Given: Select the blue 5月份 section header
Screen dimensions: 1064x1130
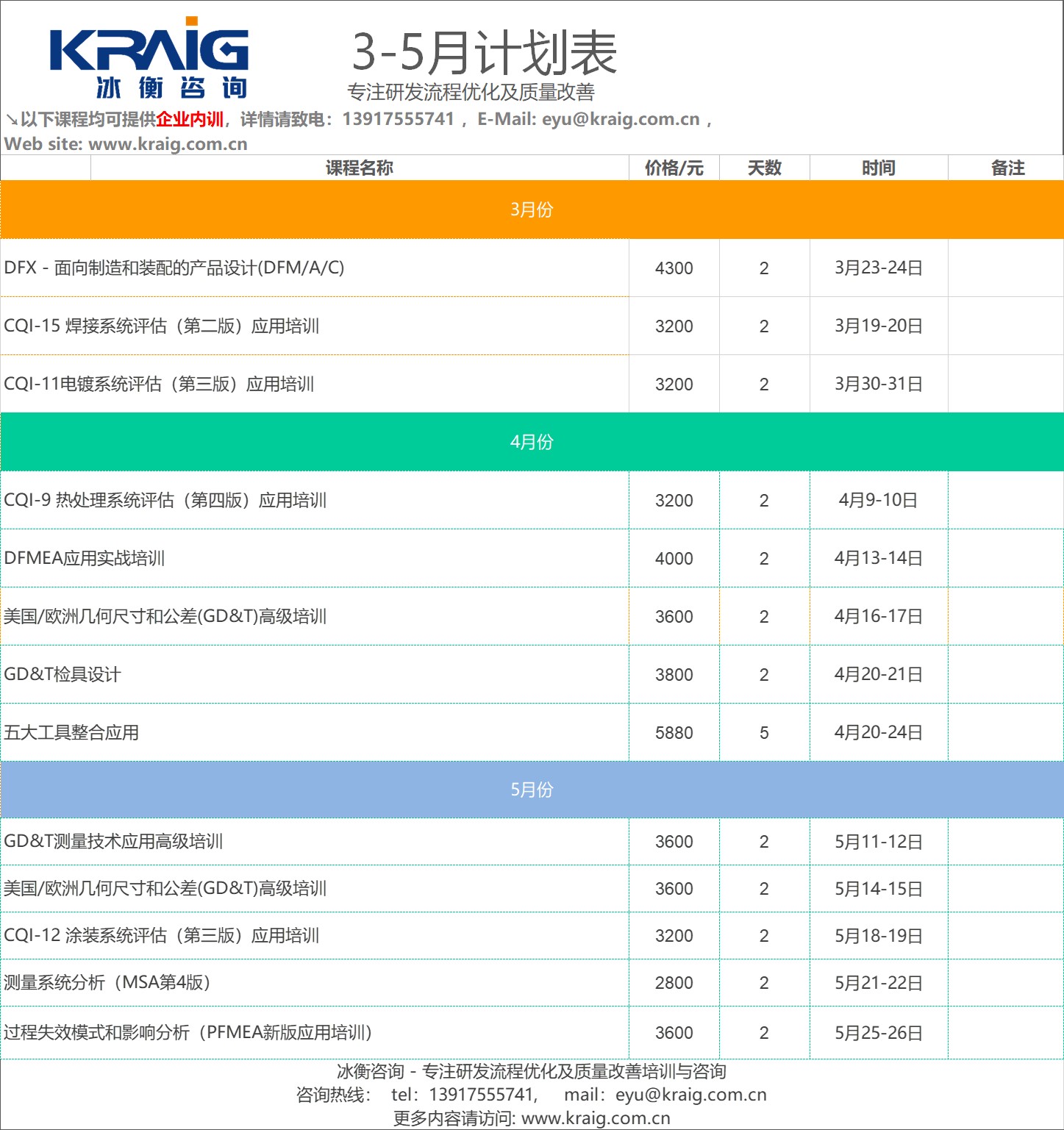Looking at the screenshot, I should pos(532,790).
